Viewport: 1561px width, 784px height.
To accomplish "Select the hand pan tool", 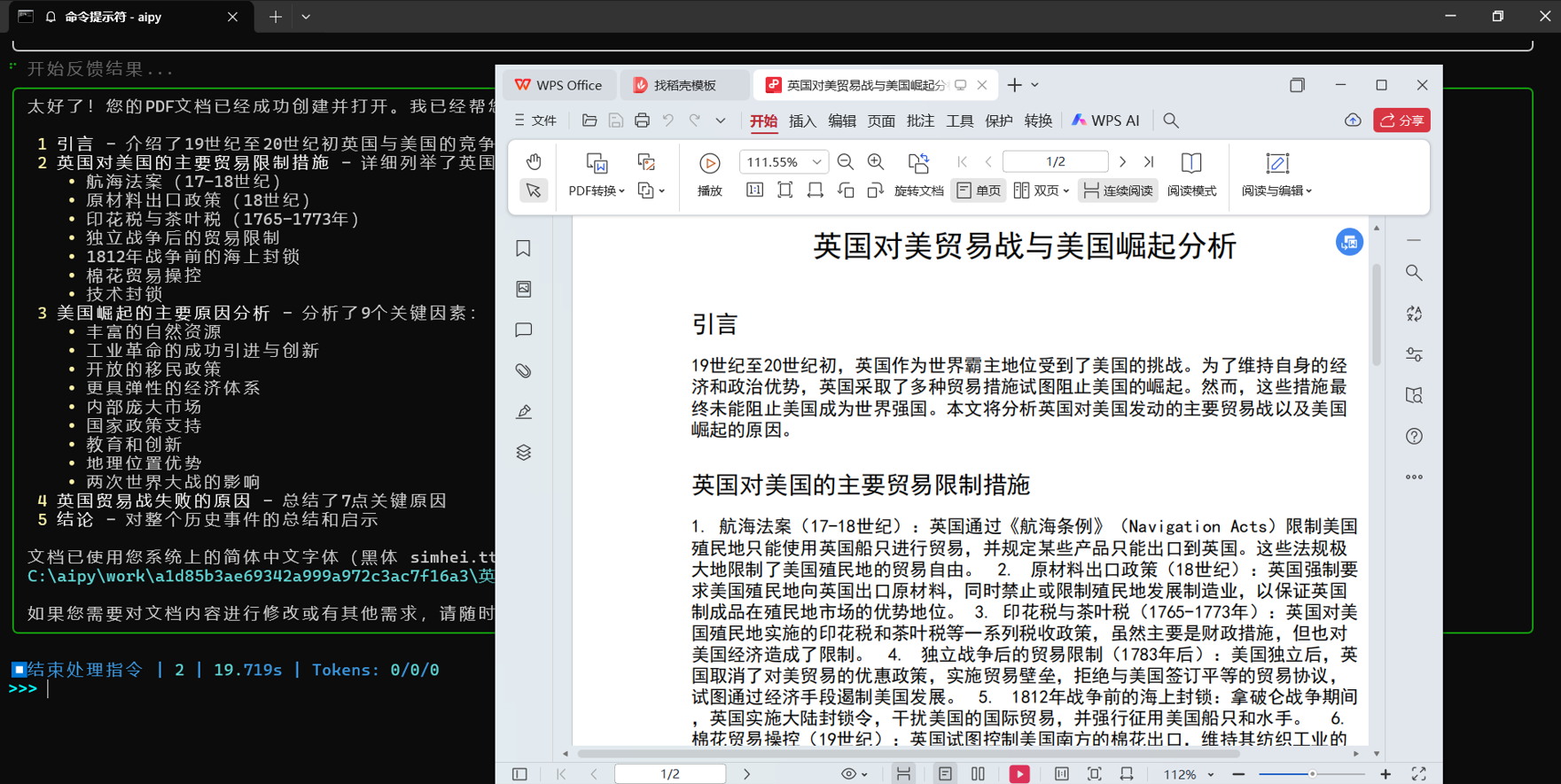I will [534, 162].
